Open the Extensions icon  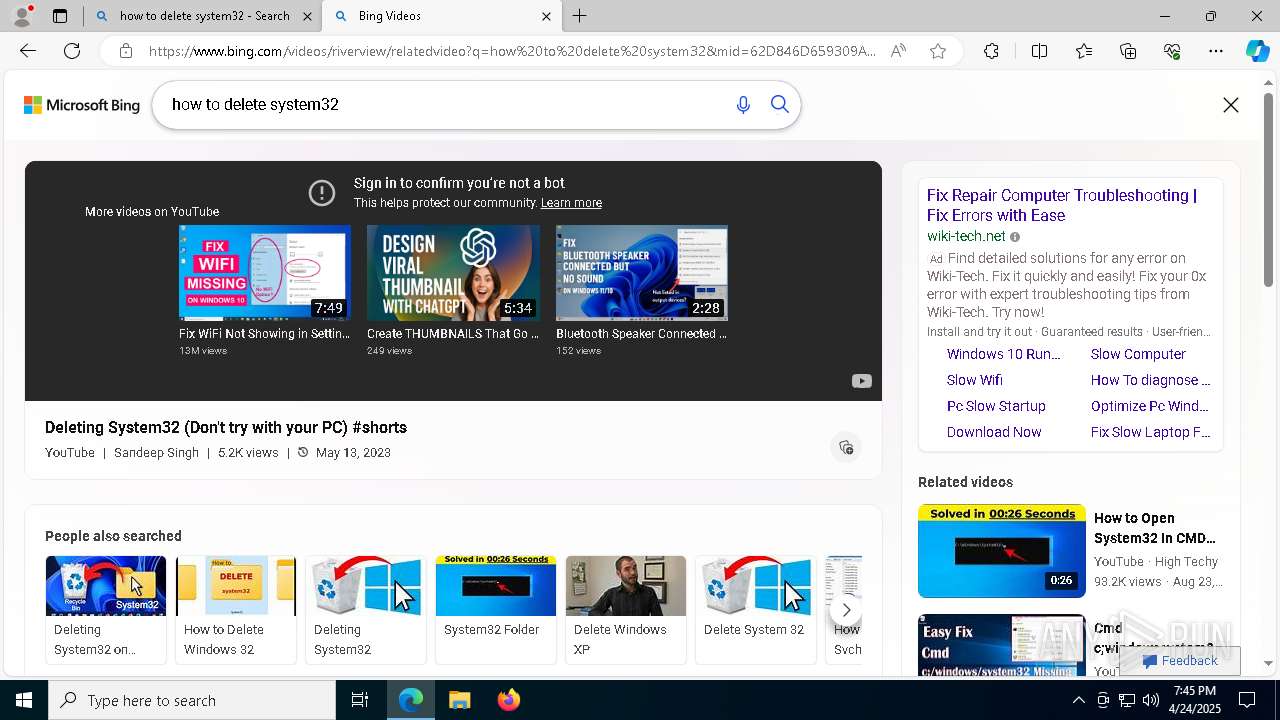991,51
